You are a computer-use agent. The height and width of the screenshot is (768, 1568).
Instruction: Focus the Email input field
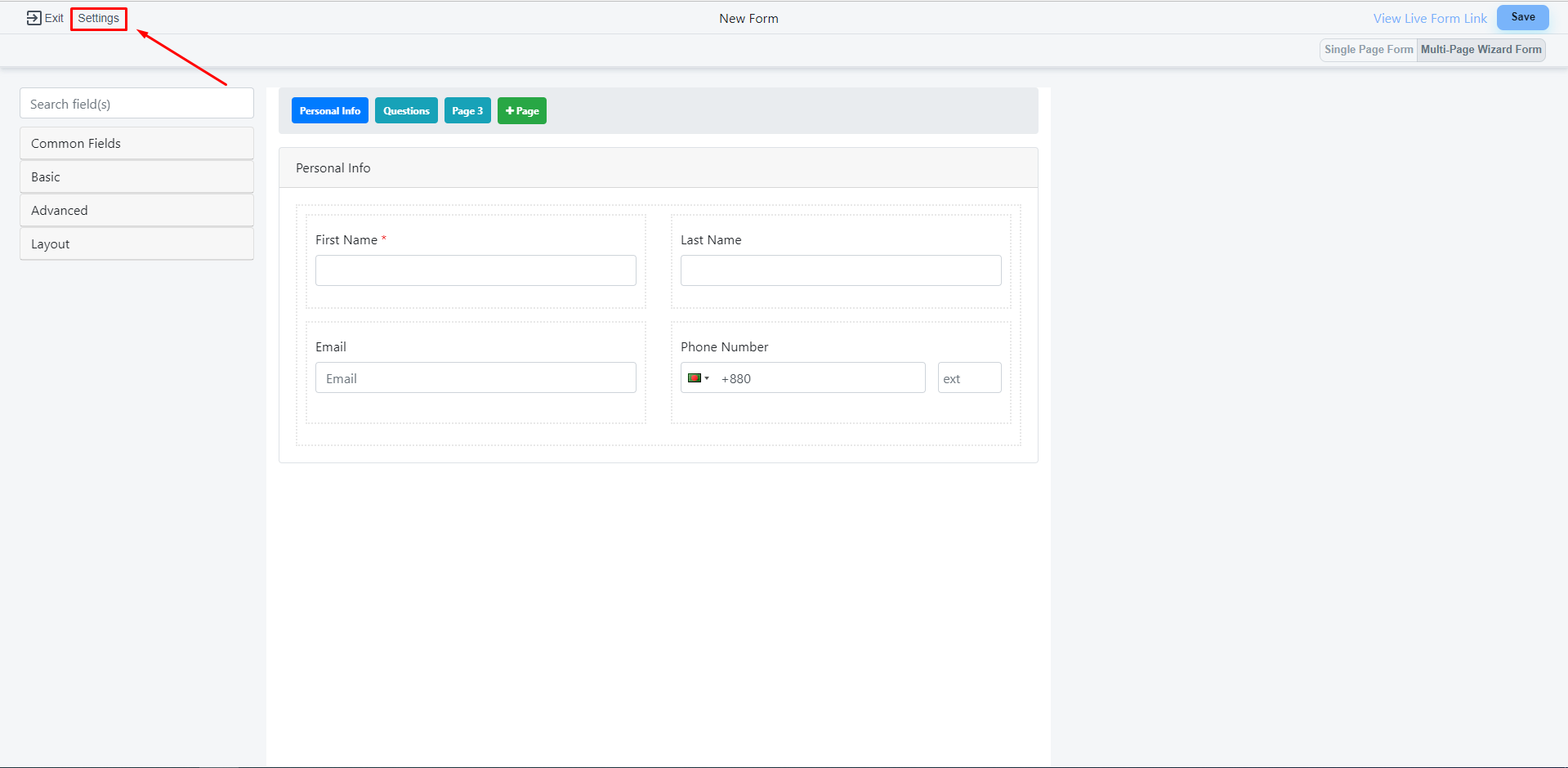tap(476, 378)
